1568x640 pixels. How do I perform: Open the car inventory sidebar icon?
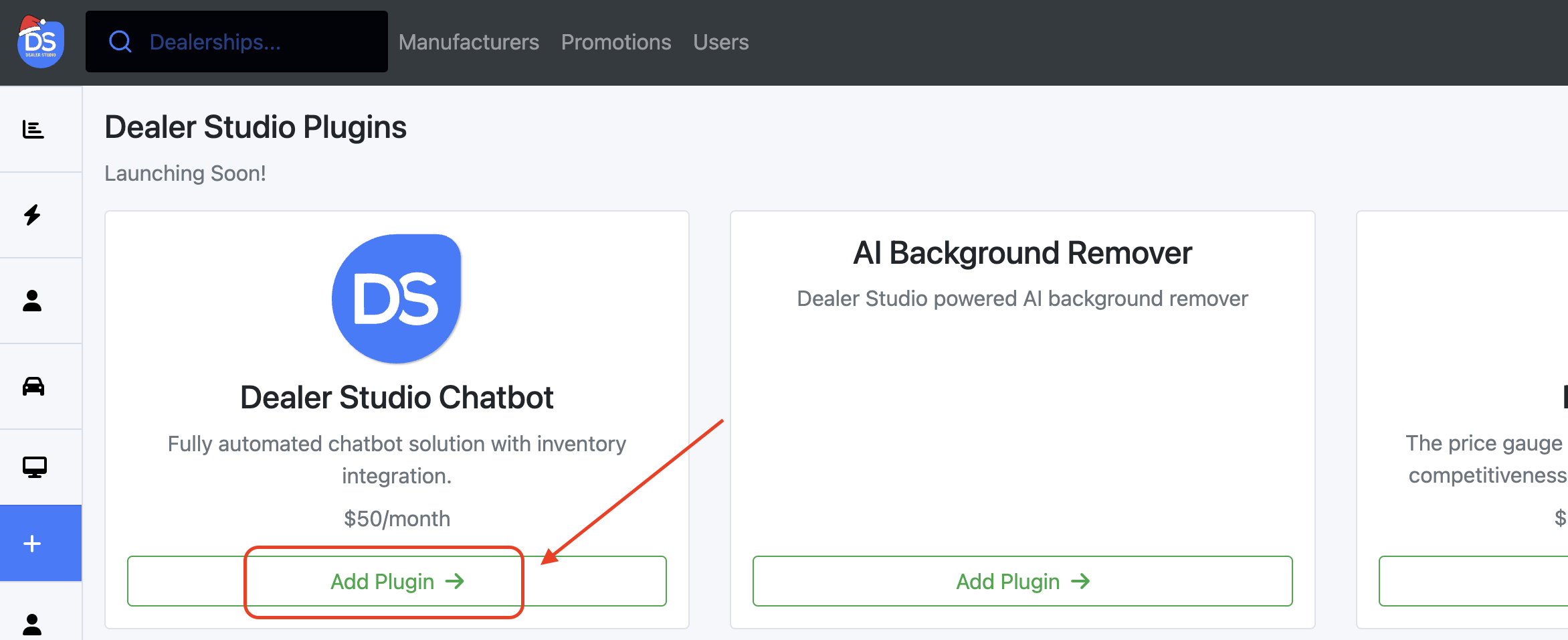(33, 386)
